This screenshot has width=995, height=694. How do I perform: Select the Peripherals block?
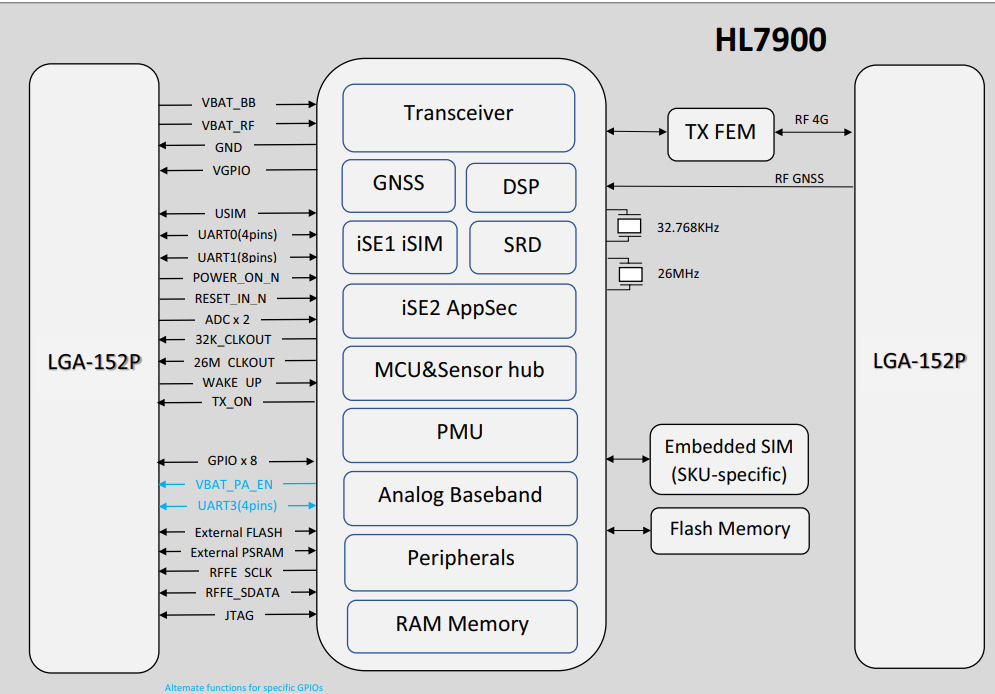461,562
